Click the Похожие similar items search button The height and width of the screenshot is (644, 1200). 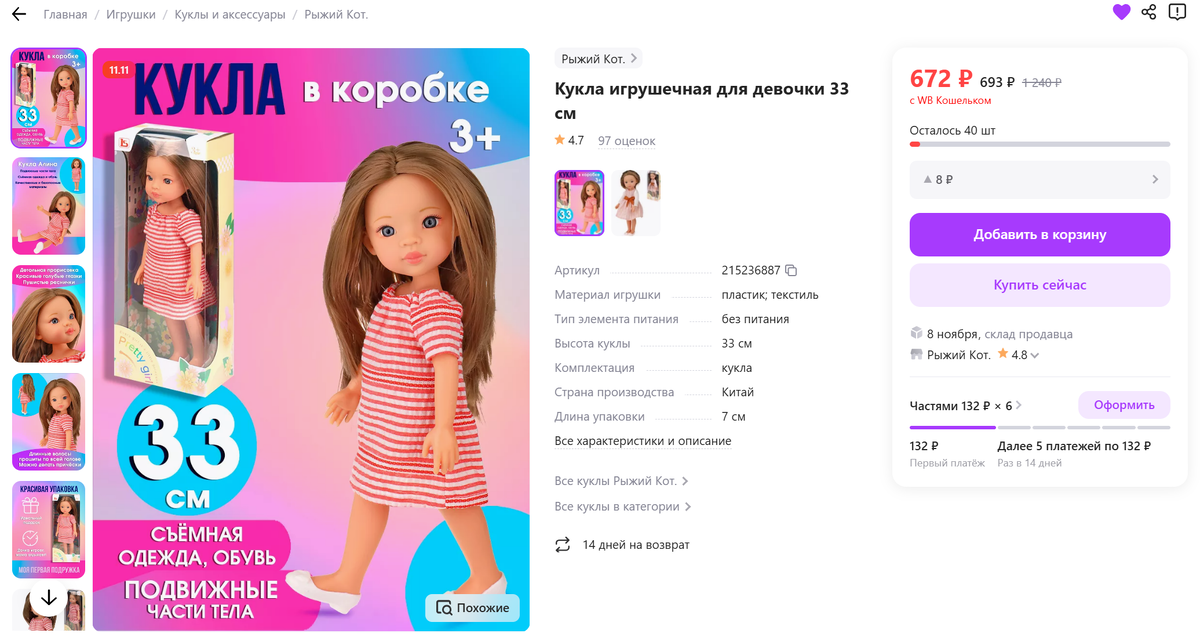473,608
